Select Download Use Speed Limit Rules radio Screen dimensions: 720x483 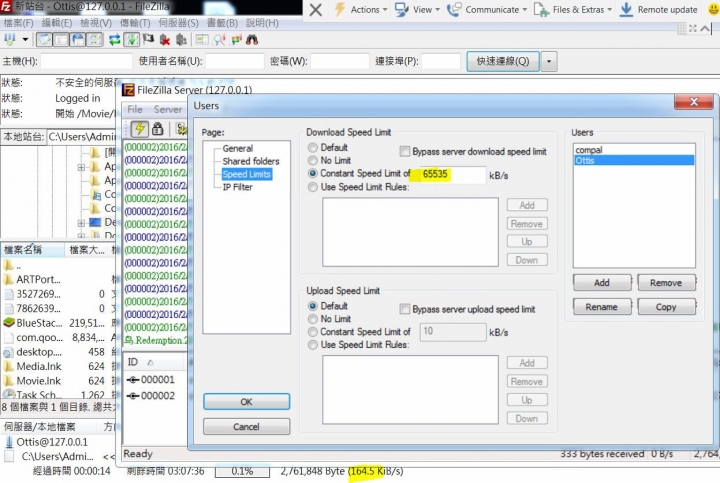click(x=313, y=187)
